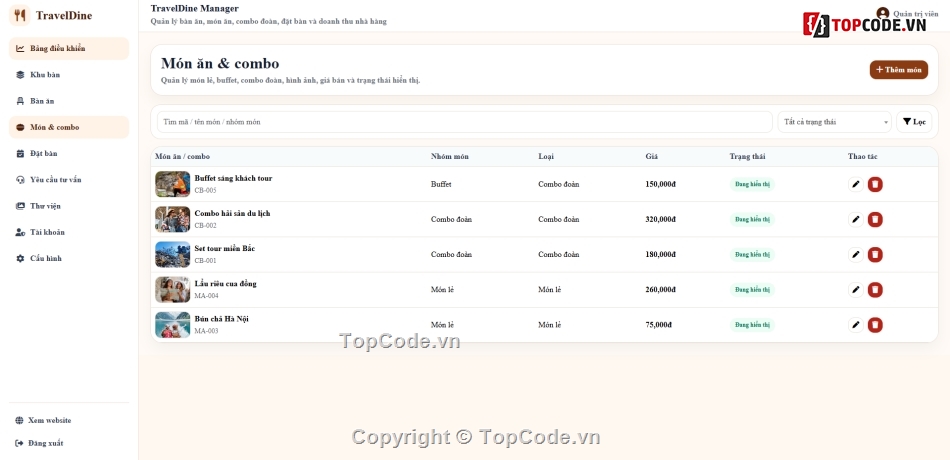Remove Lẩu riêu cua đồng with trash icon
This screenshot has height=460, width=950.
point(875,290)
